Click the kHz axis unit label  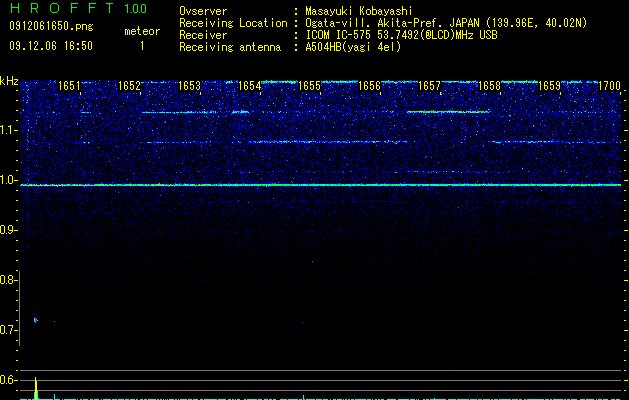[x=9, y=81]
